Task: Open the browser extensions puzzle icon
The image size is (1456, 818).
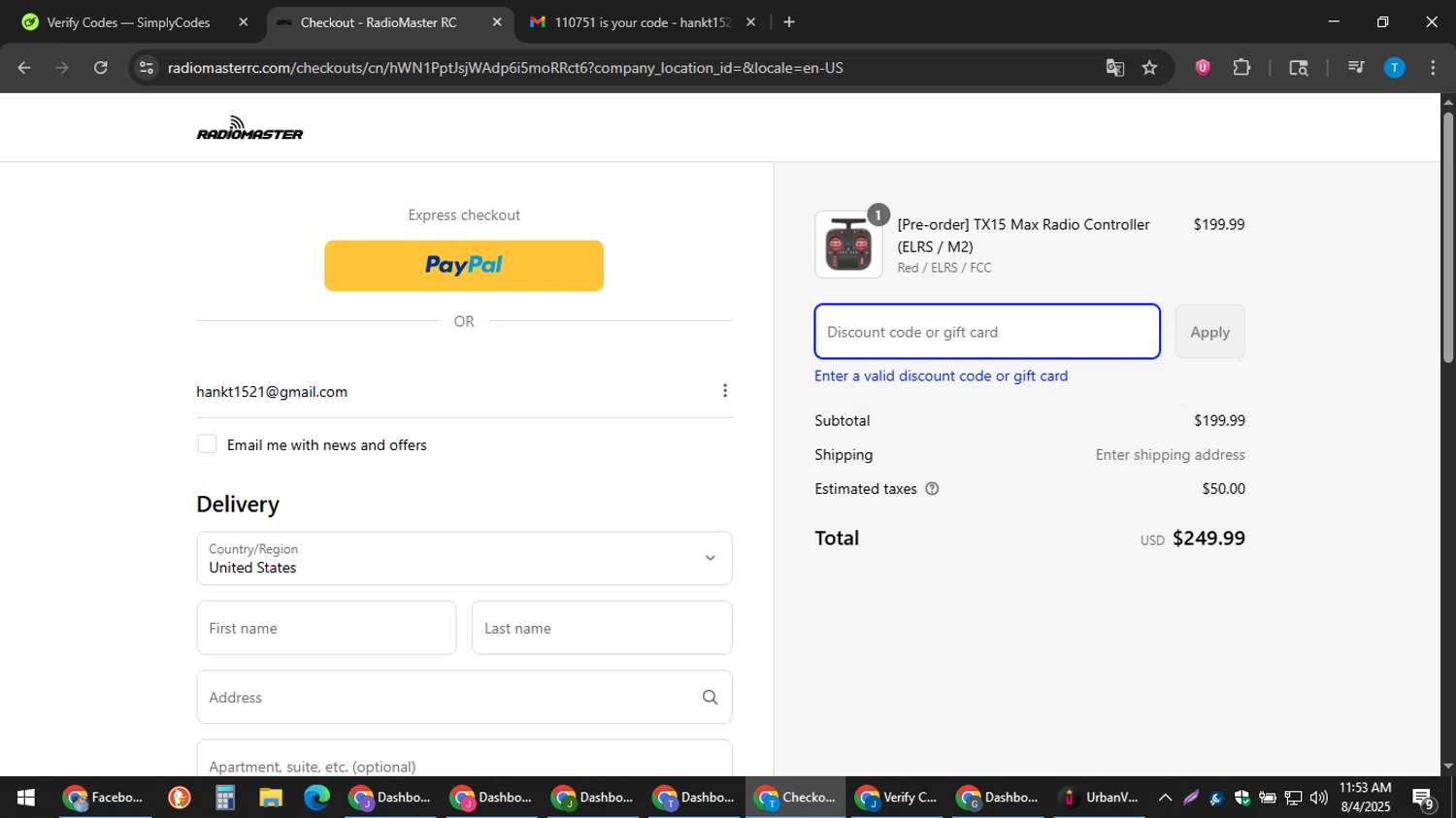Action: (x=1241, y=67)
